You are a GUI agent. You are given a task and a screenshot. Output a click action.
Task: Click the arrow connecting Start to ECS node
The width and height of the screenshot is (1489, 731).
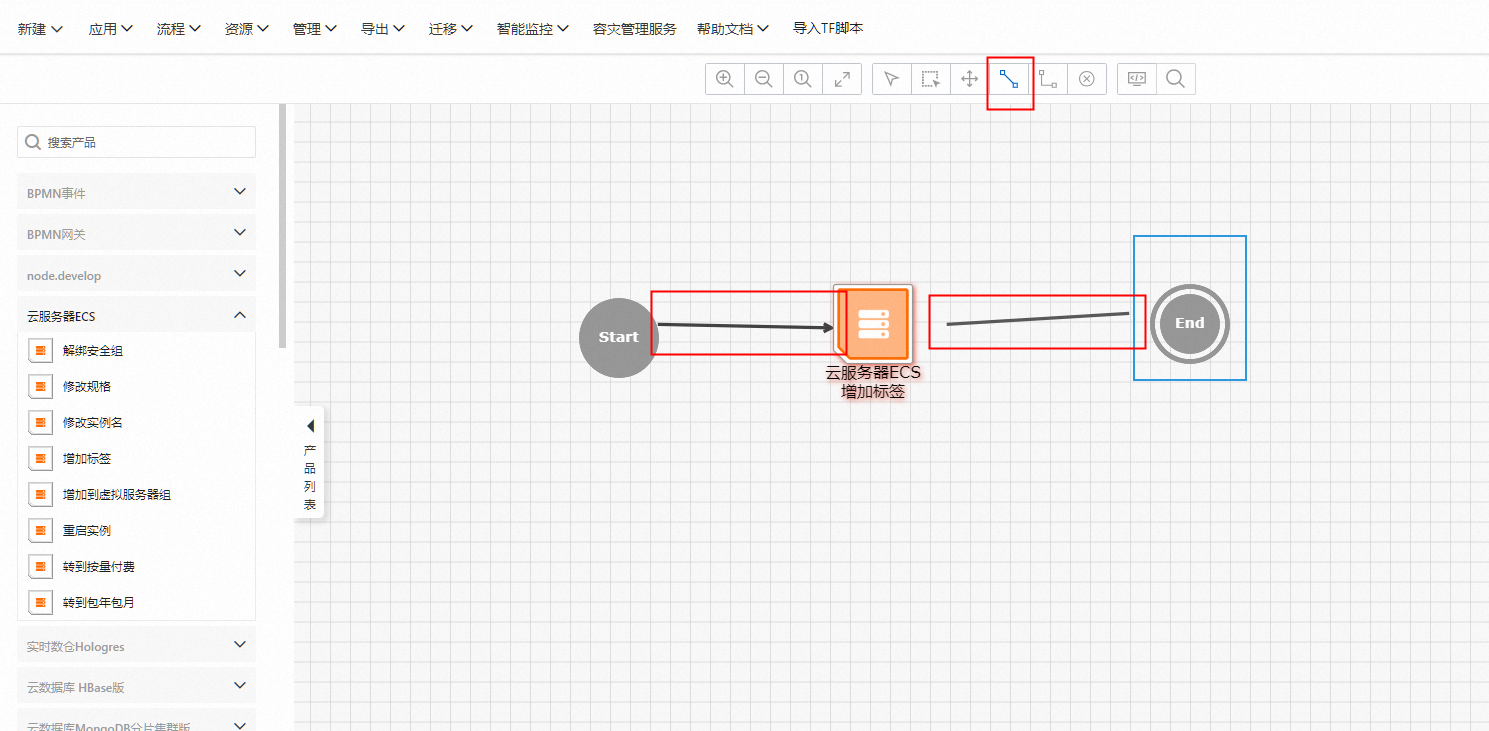click(745, 326)
